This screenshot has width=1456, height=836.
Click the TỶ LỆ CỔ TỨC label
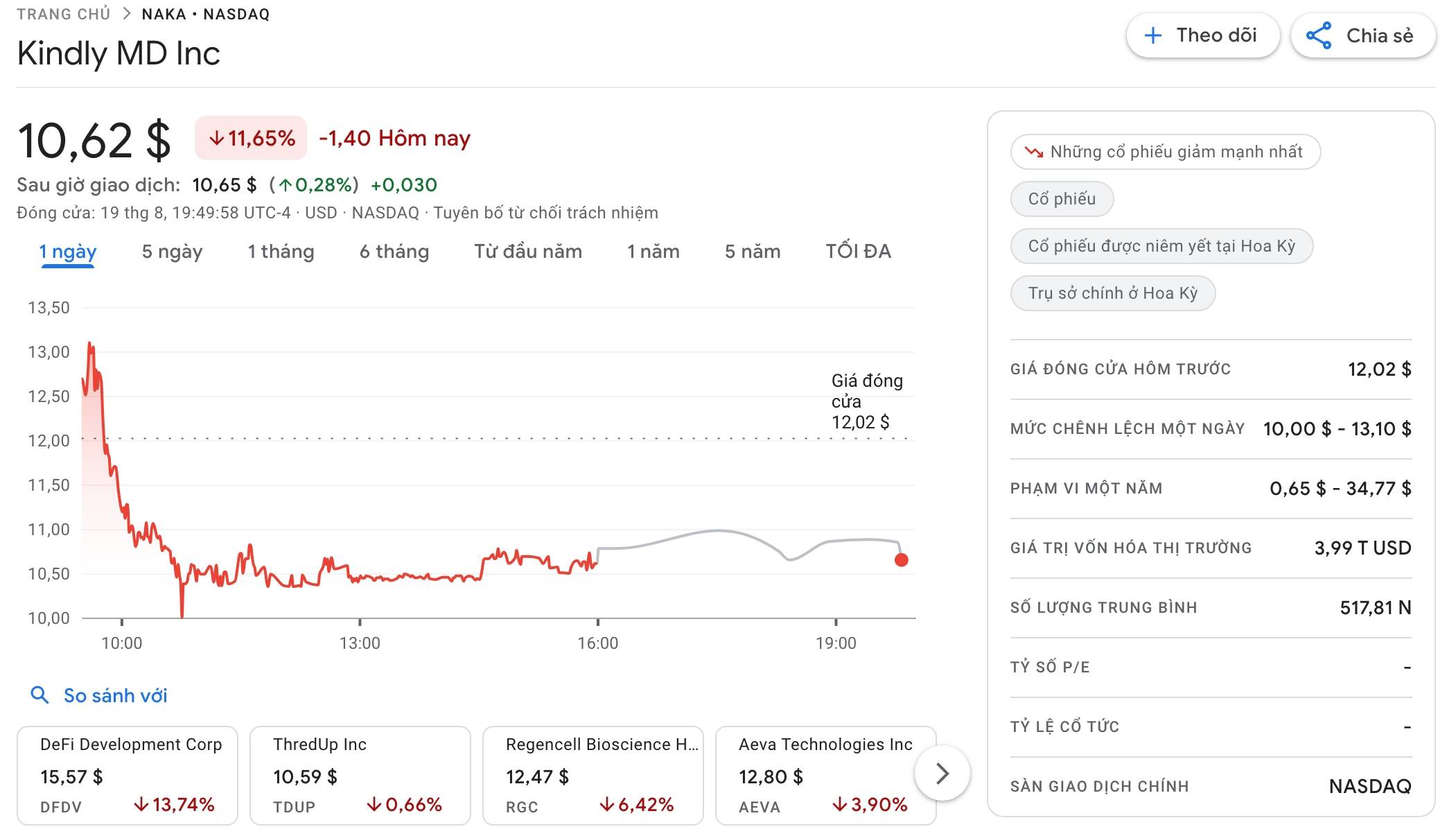pos(1064,726)
